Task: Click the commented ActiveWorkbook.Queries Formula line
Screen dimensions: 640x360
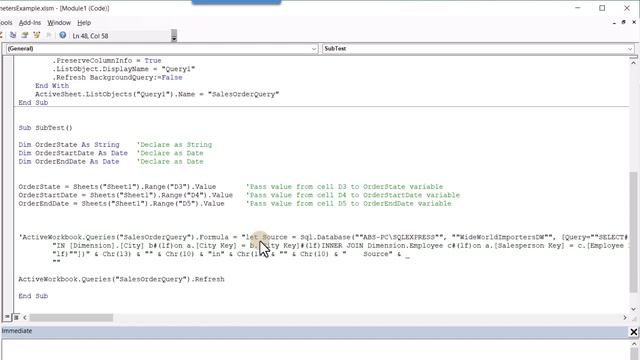Action: (322, 237)
